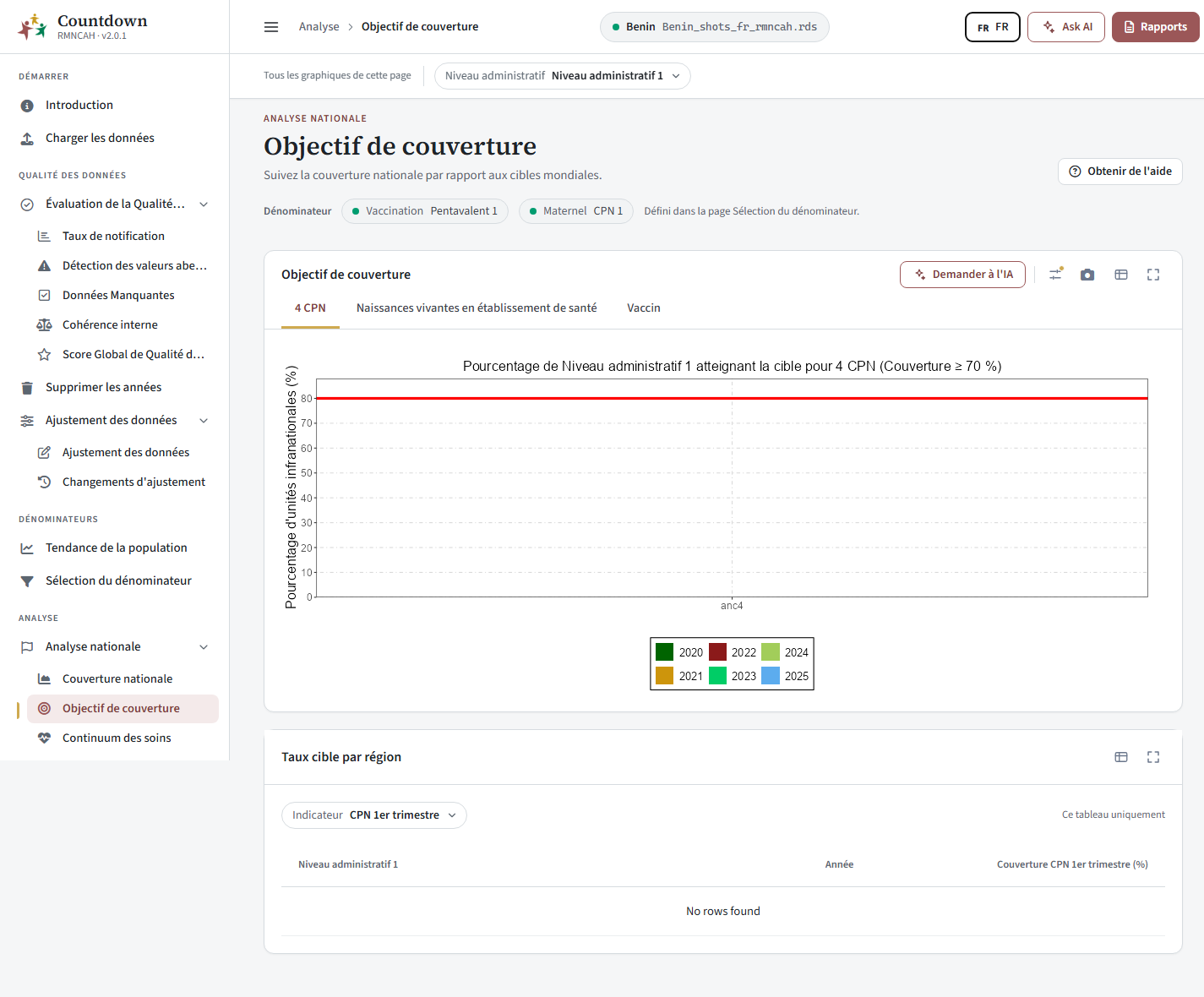1204x997 pixels.
Task: Expand Objectif de couverture chart to fullscreen
Action: tap(1153, 275)
